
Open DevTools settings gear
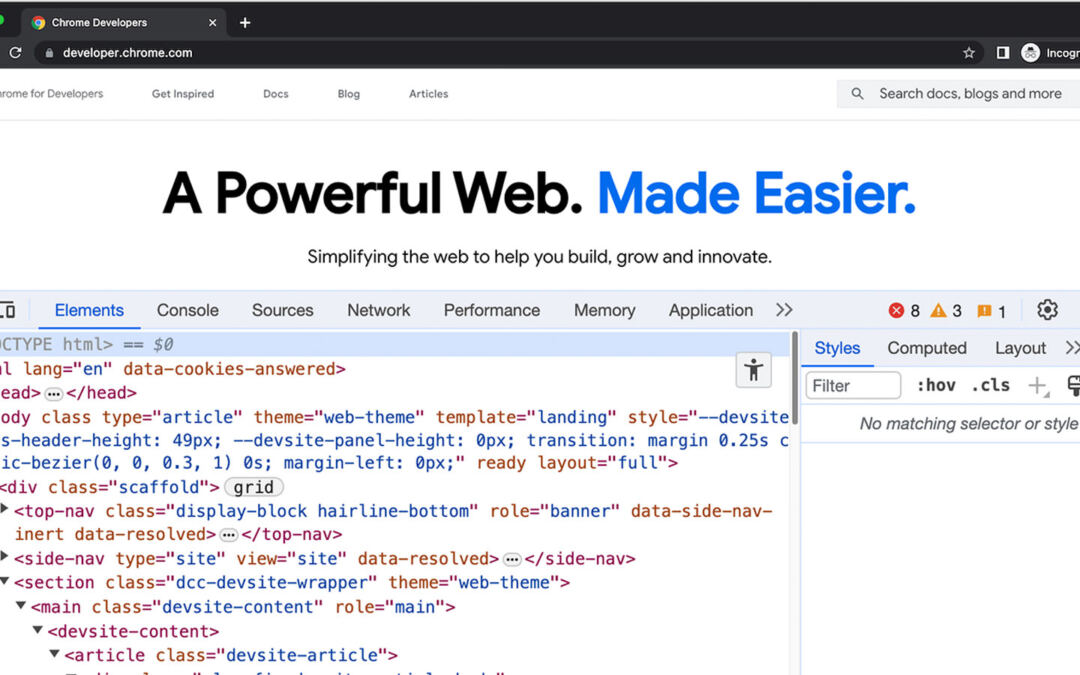pos(1047,310)
